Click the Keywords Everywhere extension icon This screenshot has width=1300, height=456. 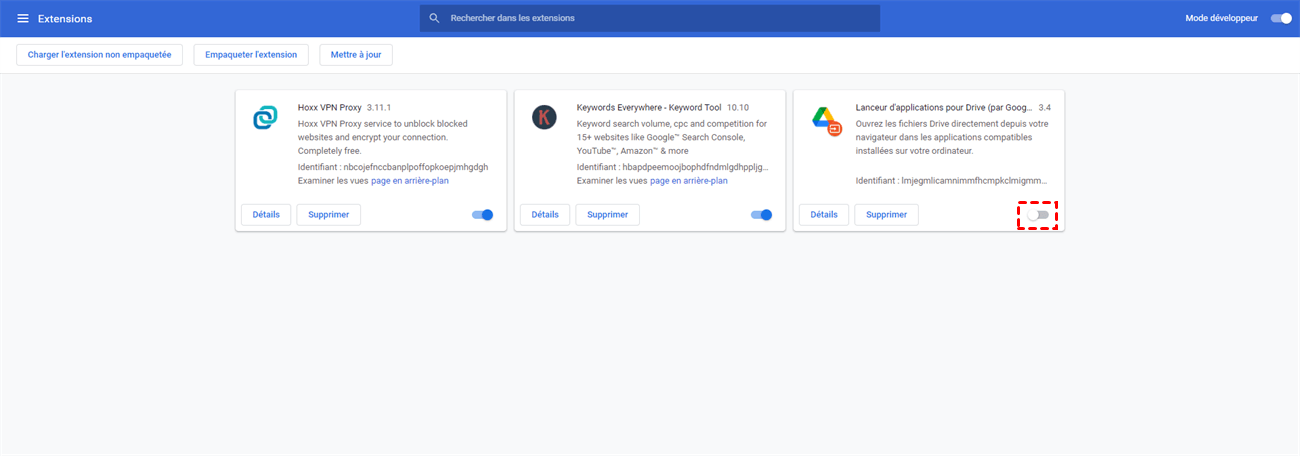544,118
